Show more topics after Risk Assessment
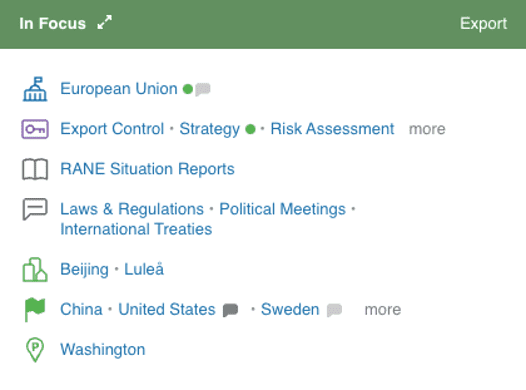526x390 pixels. pyautogui.click(x=427, y=129)
